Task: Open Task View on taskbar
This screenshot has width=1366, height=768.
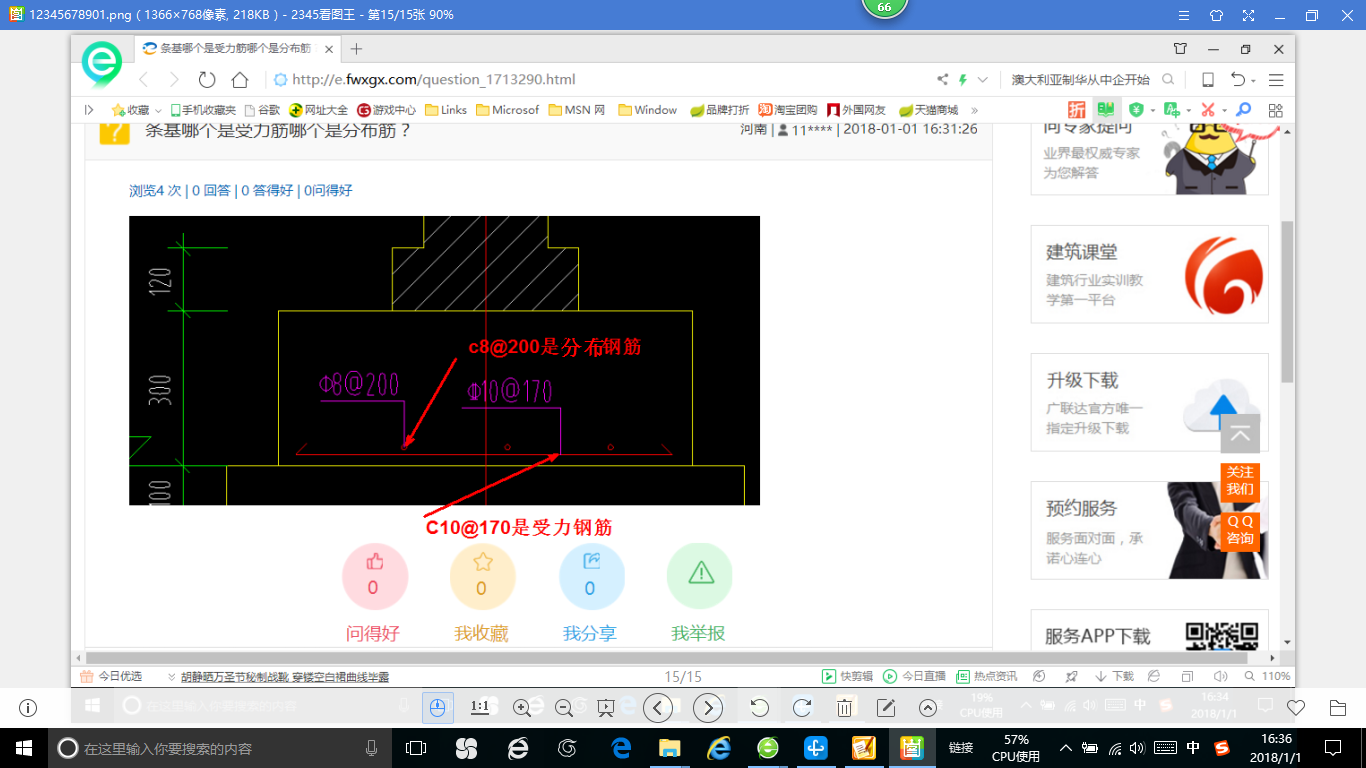Action: [415, 747]
